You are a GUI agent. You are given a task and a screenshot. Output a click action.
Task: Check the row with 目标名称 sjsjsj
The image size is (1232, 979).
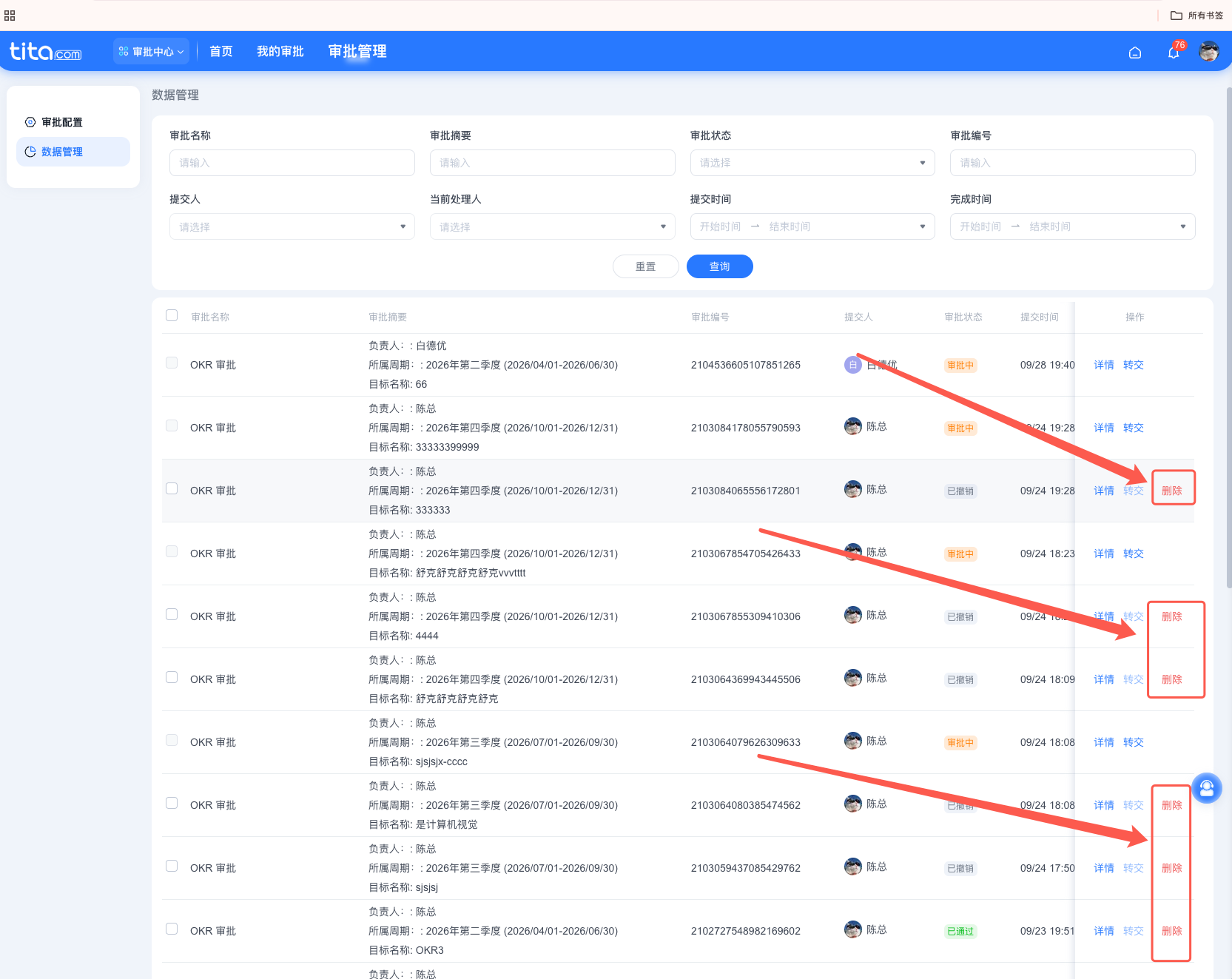coord(172,866)
